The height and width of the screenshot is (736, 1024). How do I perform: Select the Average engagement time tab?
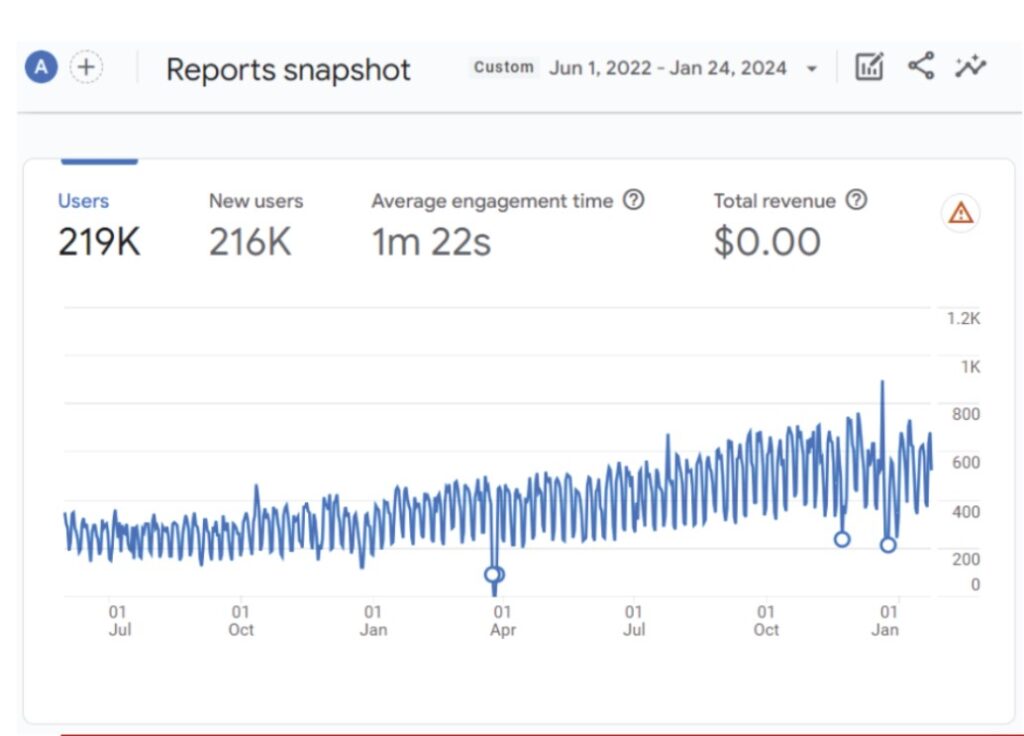pyautogui.click(x=492, y=224)
